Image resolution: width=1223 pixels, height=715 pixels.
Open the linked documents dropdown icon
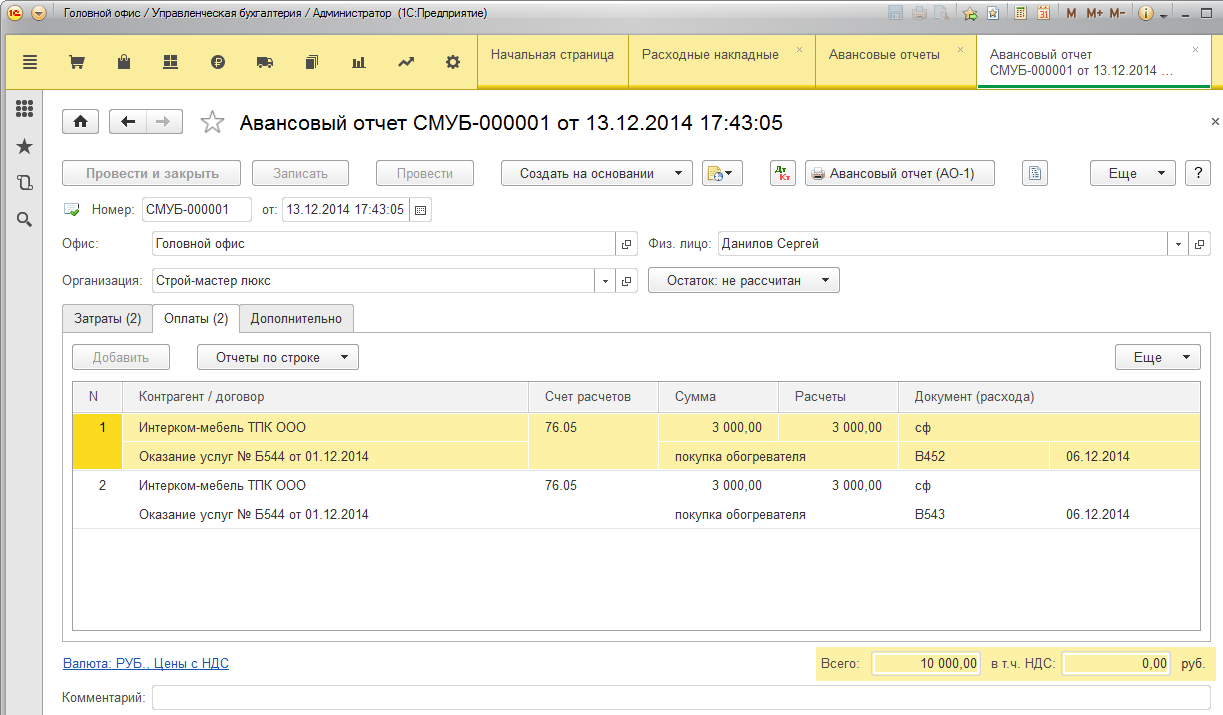click(x=722, y=173)
